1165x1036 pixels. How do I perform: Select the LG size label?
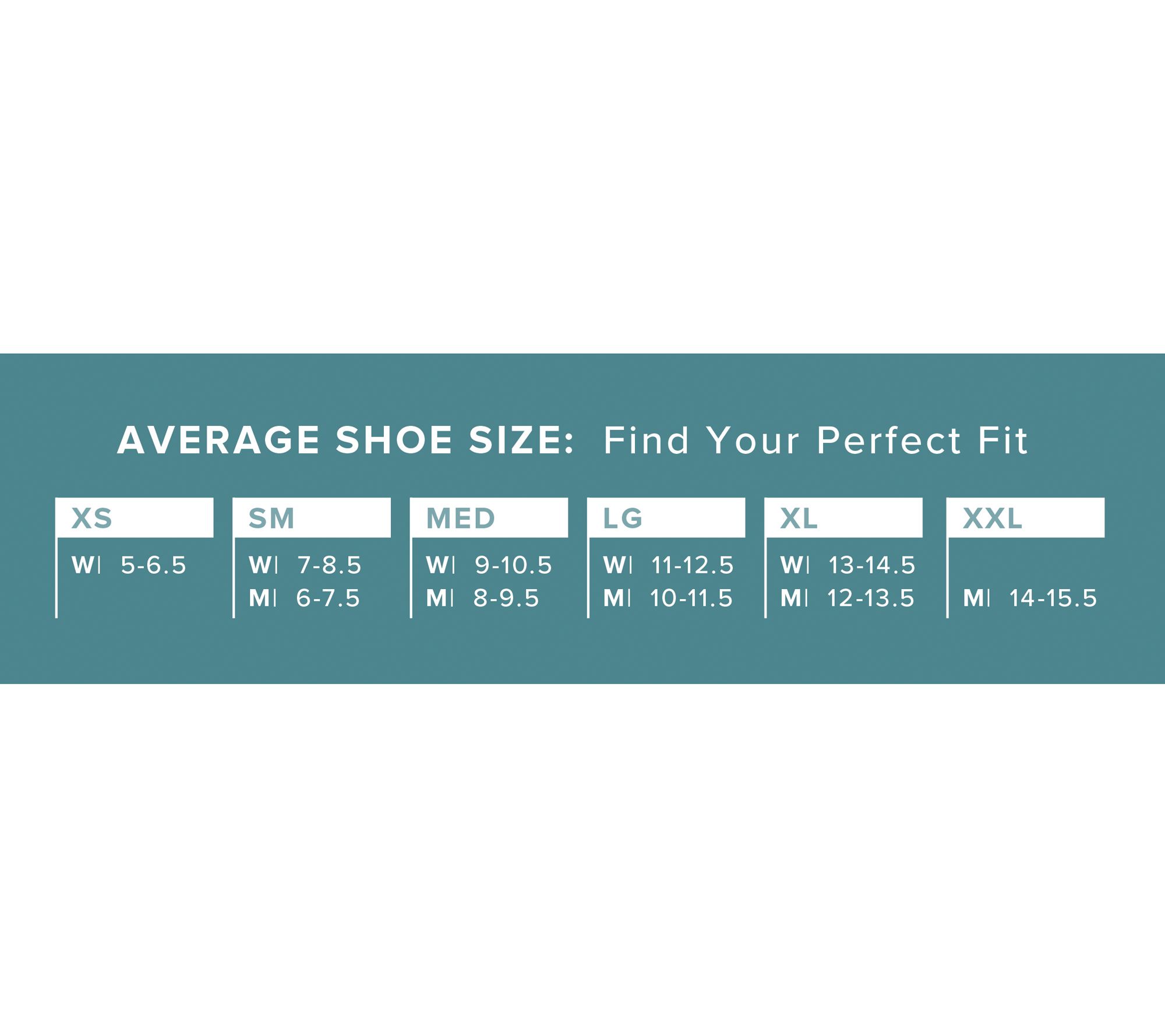point(623,518)
